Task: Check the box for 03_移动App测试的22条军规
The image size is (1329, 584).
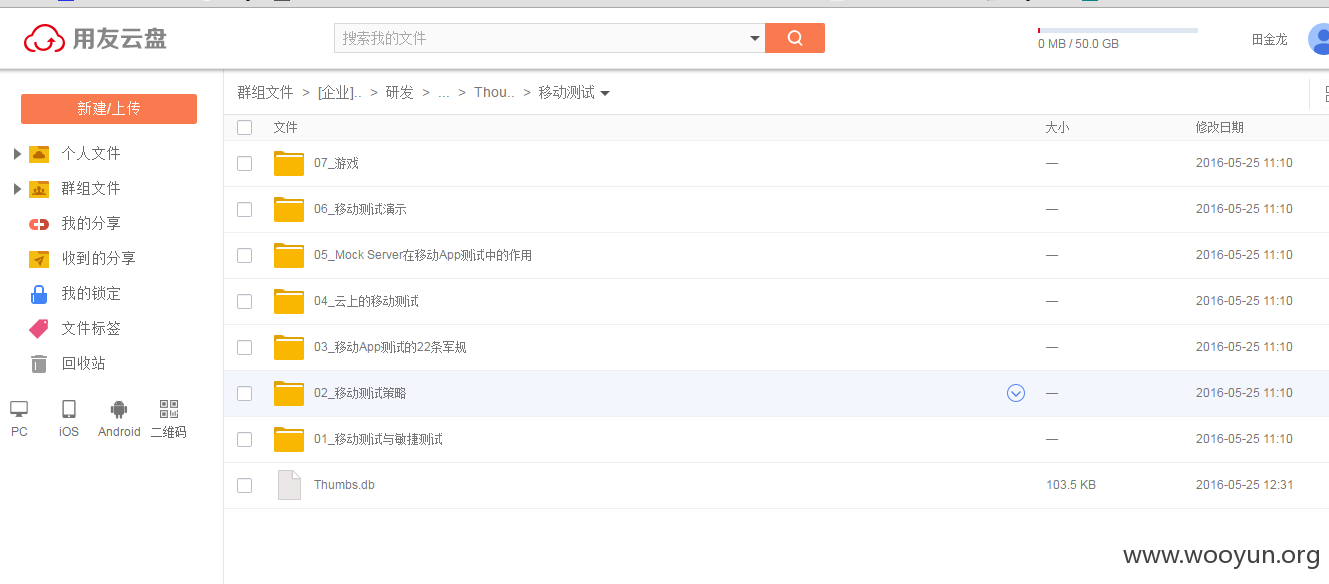Action: pos(245,347)
